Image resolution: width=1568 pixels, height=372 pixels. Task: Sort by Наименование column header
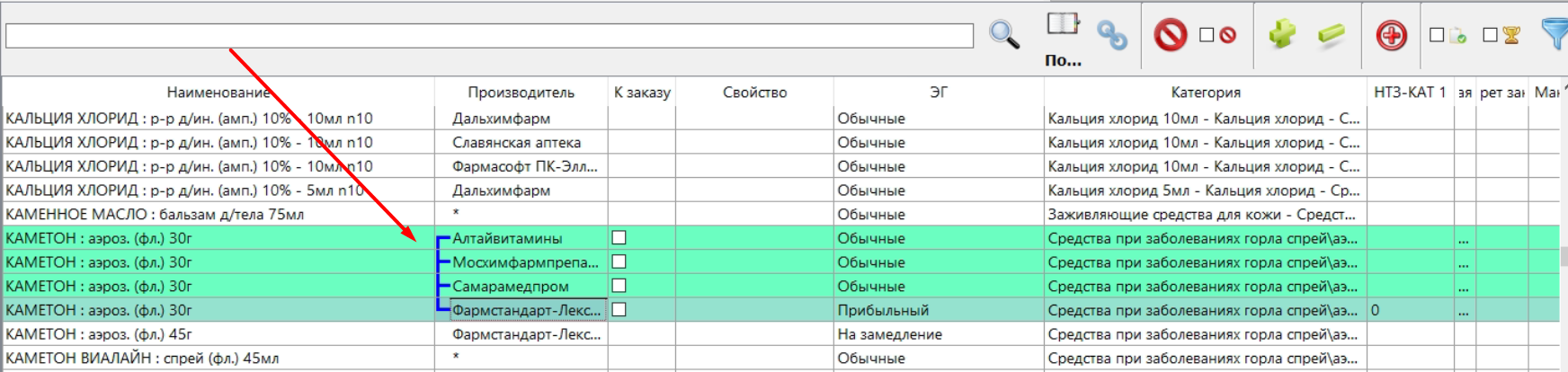click(x=218, y=93)
